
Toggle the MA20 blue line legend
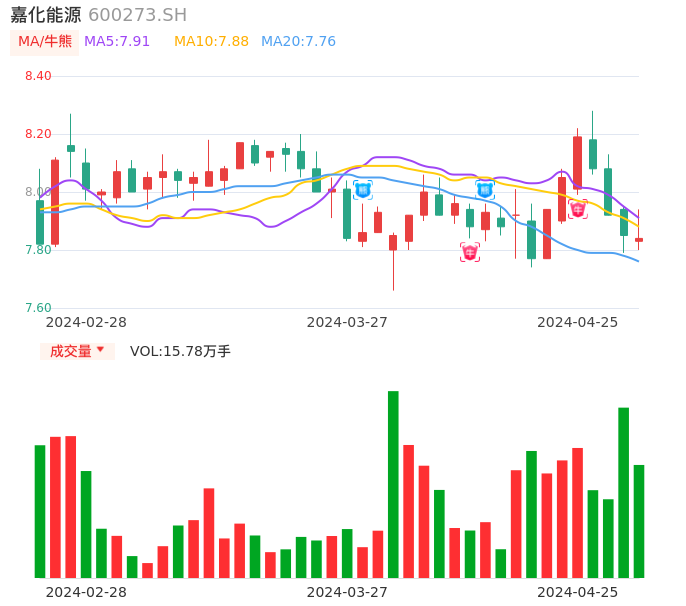click(x=298, y=42)
